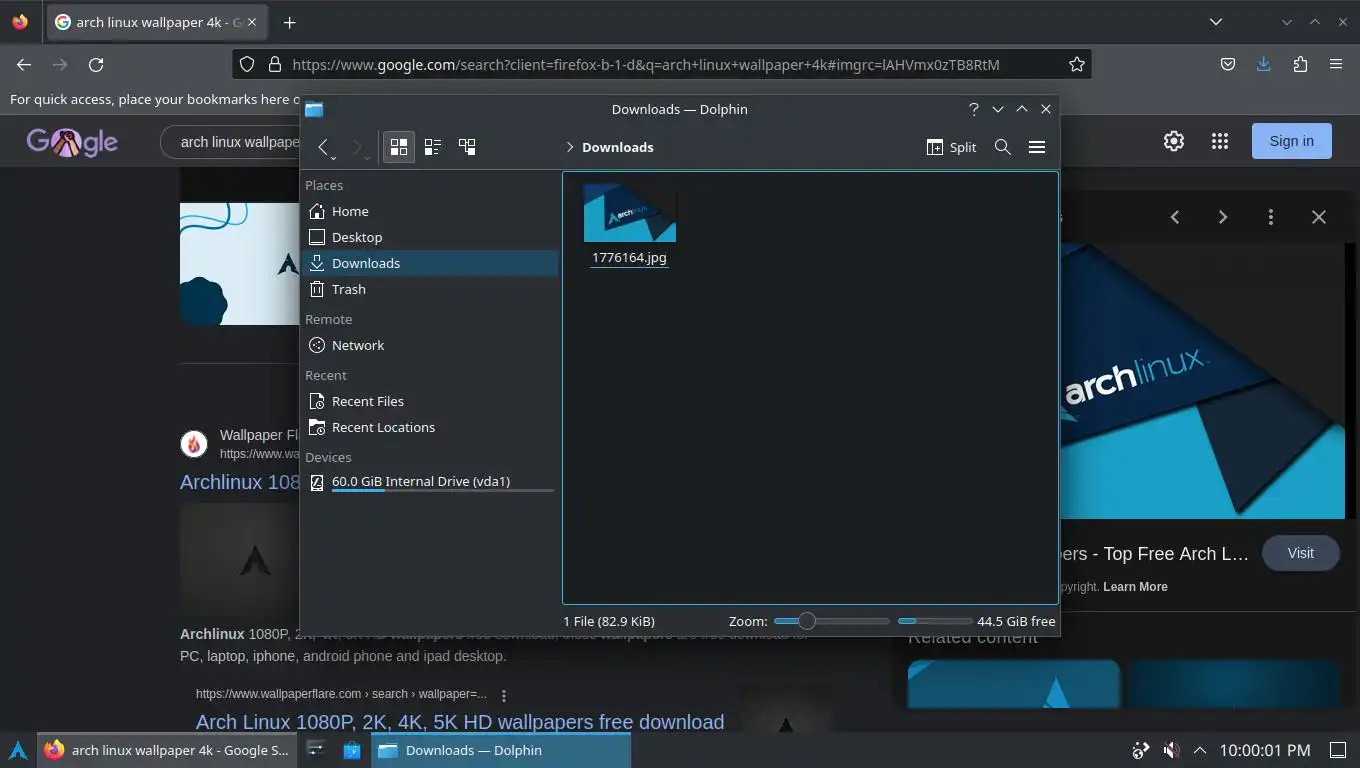Open Firefox extensions puzzle icon
The height and width of the screenshot is (768, 1360).
click(1300, 64)
